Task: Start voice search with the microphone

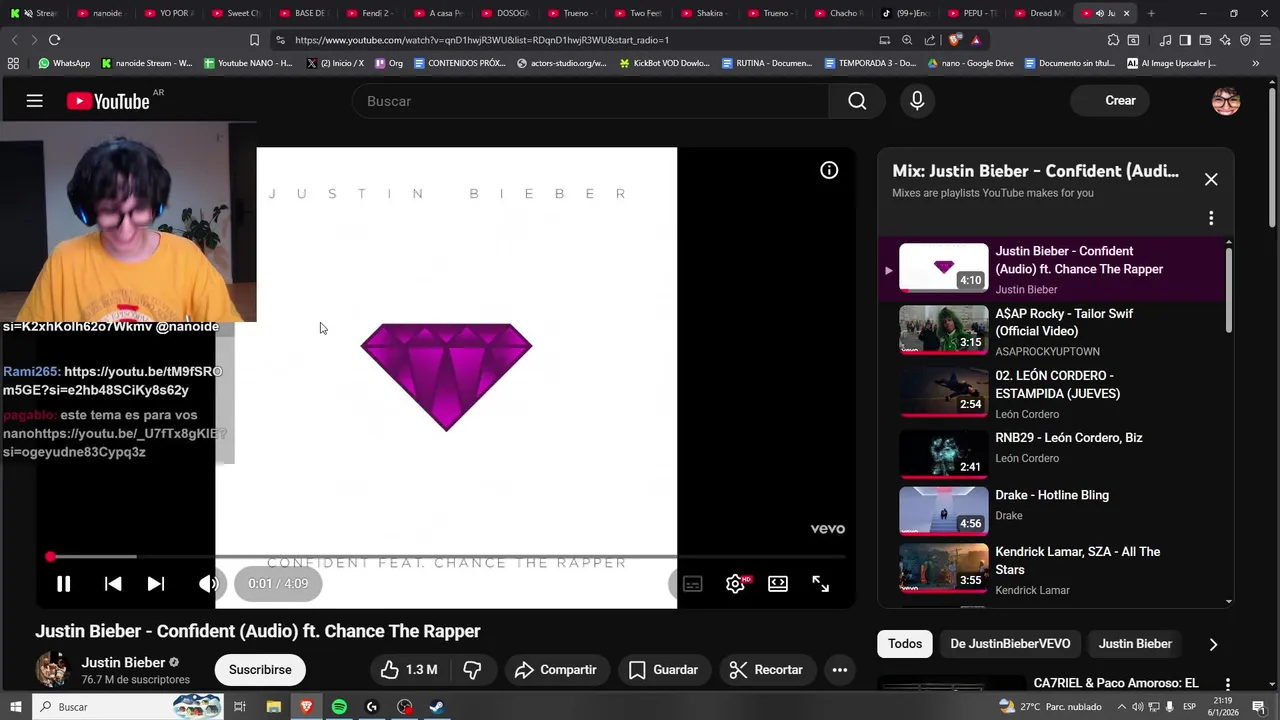Action: (917, 101)
